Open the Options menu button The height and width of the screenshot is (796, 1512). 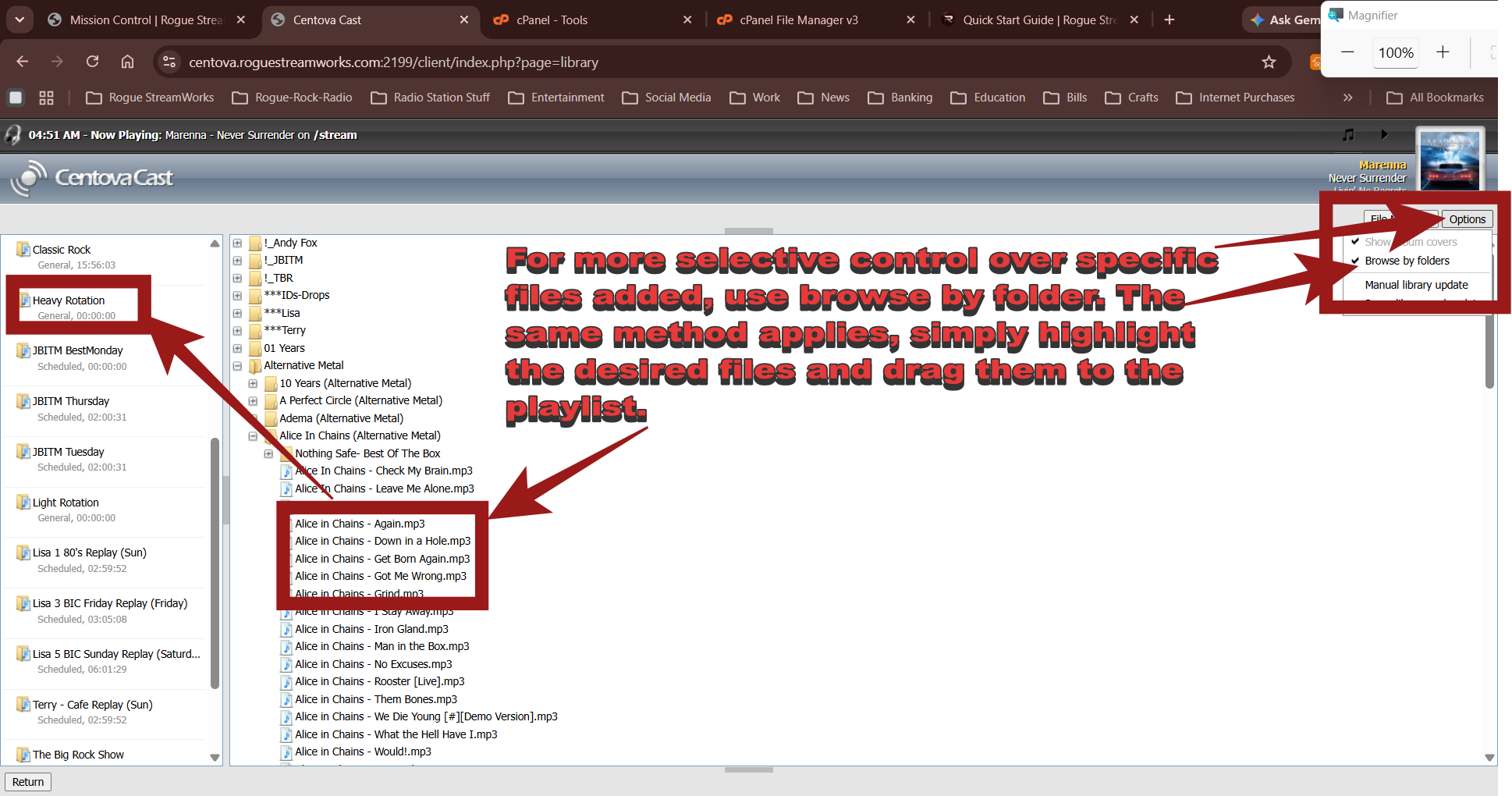(x=1467, y=219)
